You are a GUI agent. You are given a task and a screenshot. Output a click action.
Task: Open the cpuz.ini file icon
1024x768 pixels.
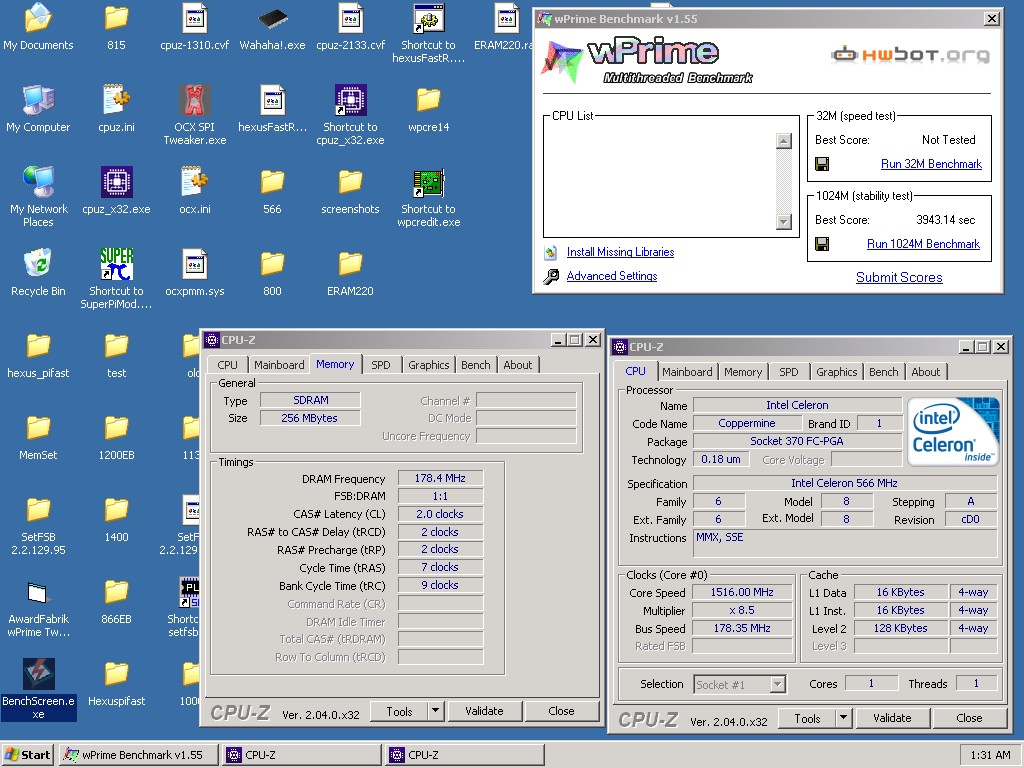point(116,100)
